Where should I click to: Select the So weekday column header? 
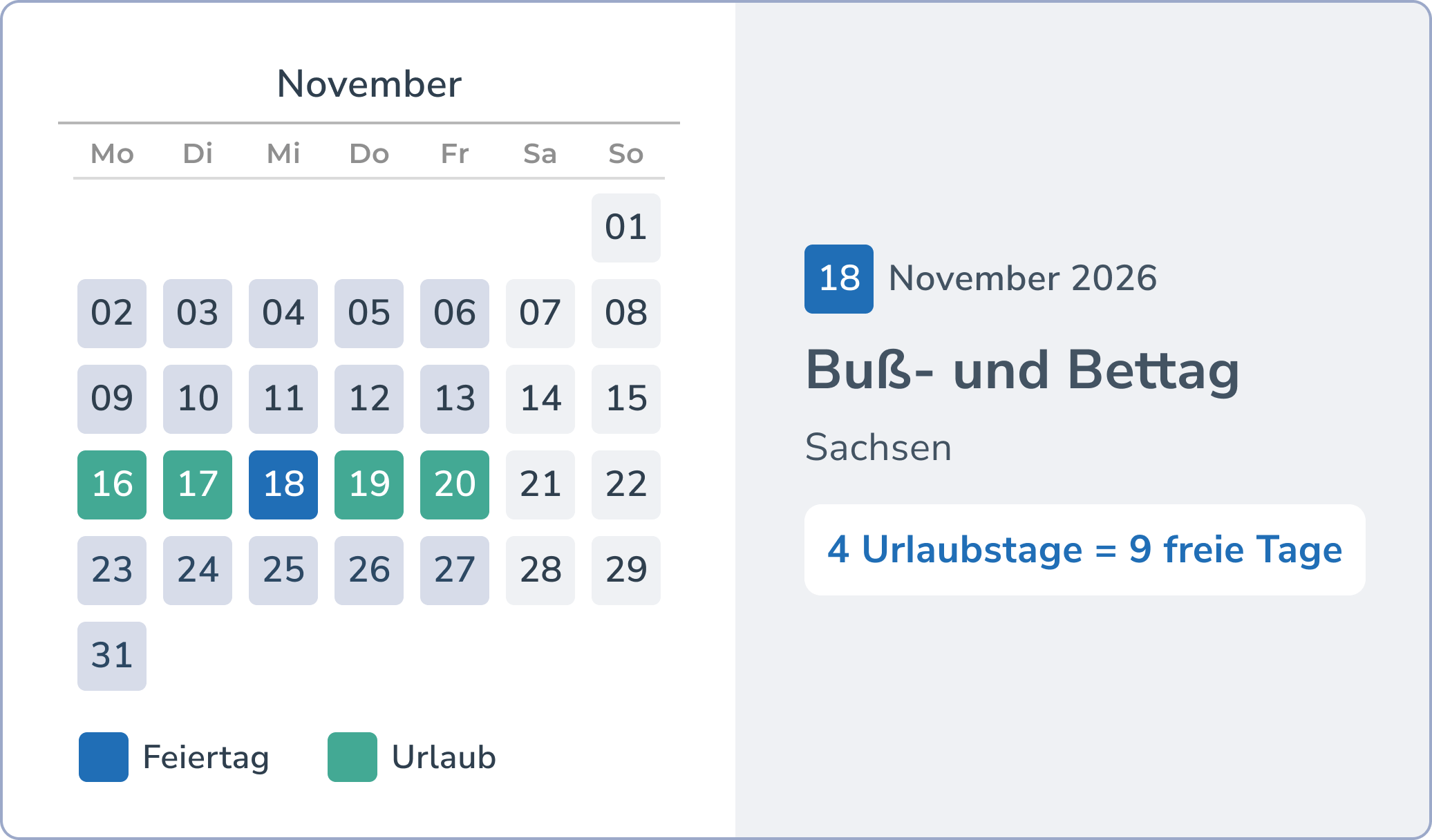pyautogui.click(x=625, y=154)
